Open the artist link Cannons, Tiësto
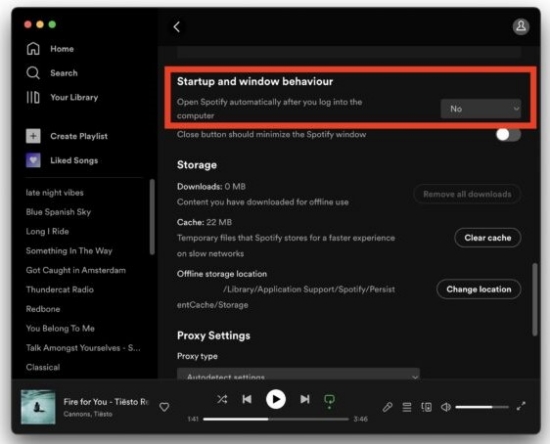This screenshot has width=550, height=444. click(x=88, y=414)
